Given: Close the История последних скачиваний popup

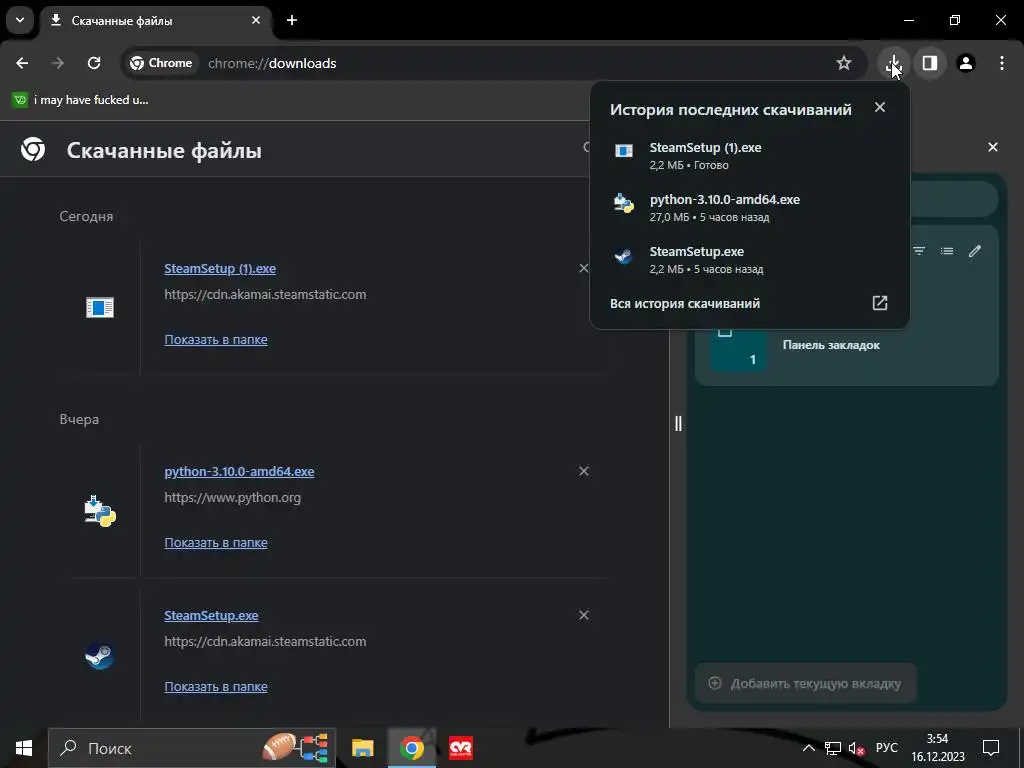Looking at the screenshot, I should click(880, 107).
